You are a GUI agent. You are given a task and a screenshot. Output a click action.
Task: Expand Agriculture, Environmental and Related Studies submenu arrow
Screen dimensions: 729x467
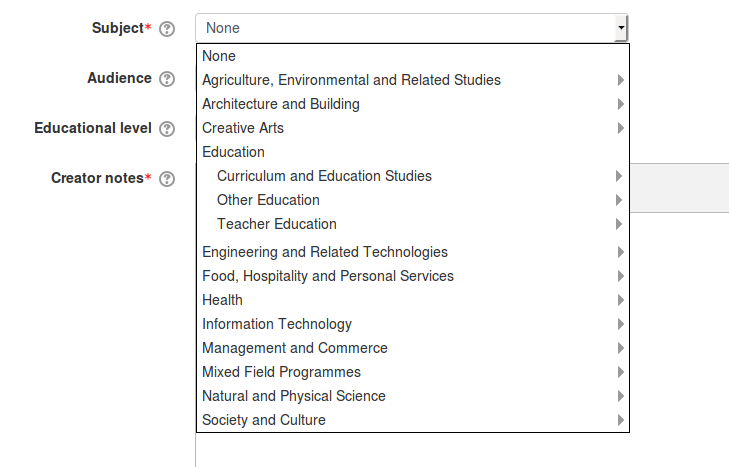coord(620,80)
